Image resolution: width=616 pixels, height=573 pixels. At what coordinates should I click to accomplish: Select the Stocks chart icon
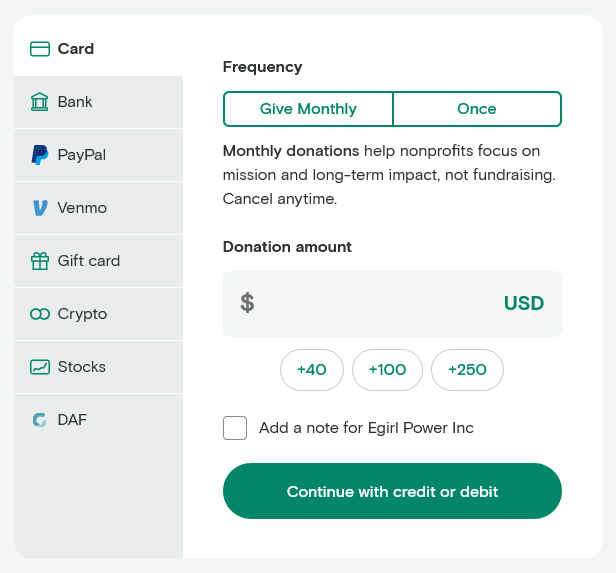(x=40, y=367)
